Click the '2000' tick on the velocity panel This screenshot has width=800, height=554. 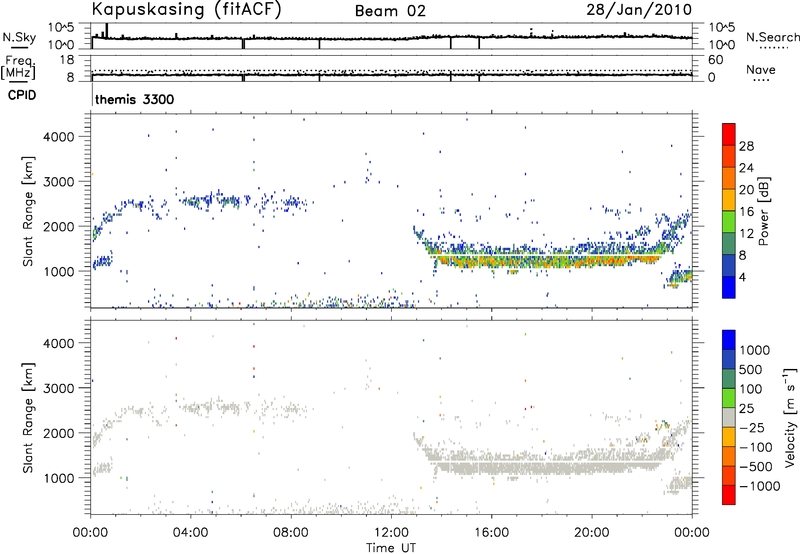point(59,433)
